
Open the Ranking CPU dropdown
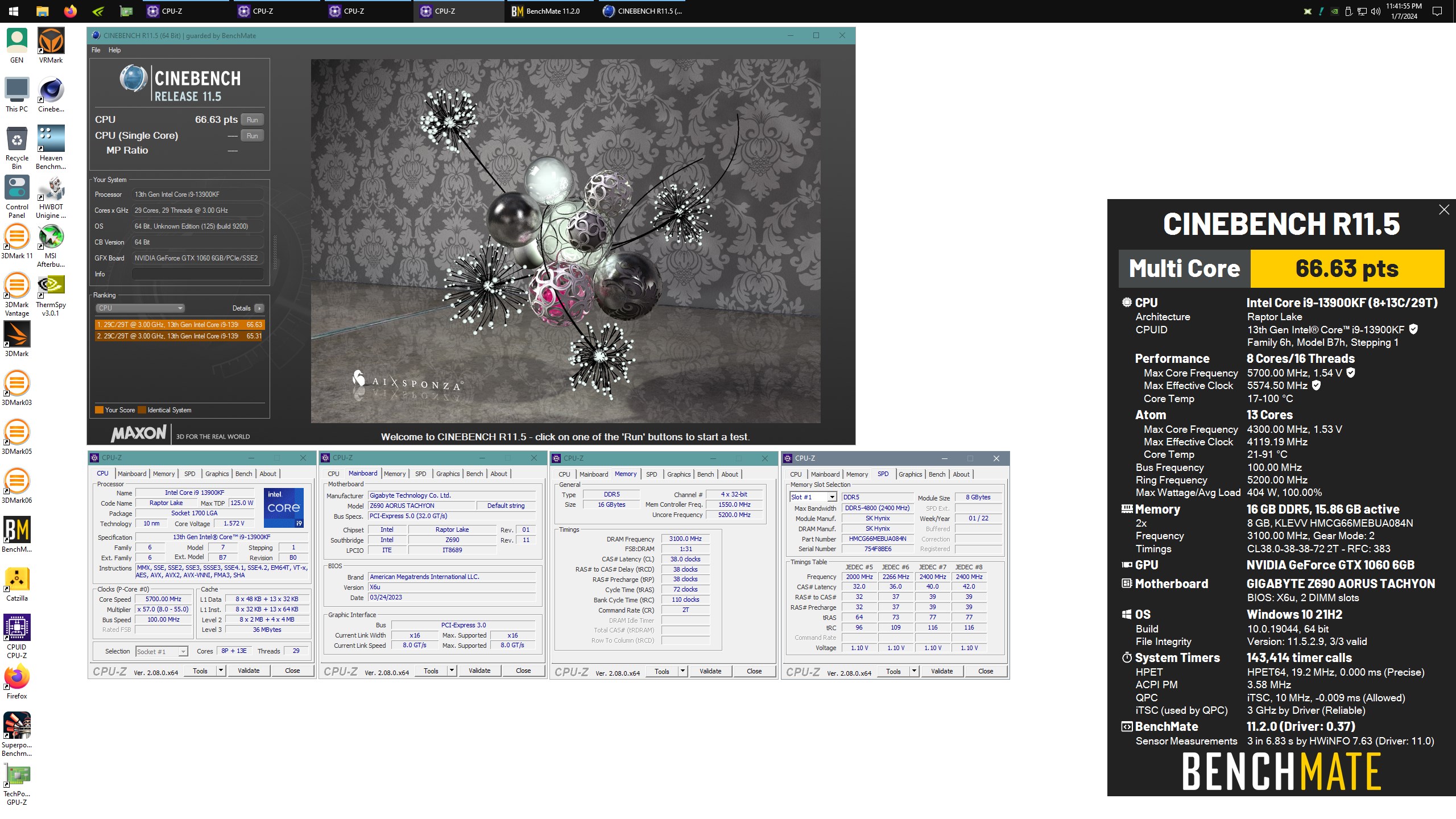point(139,308)
